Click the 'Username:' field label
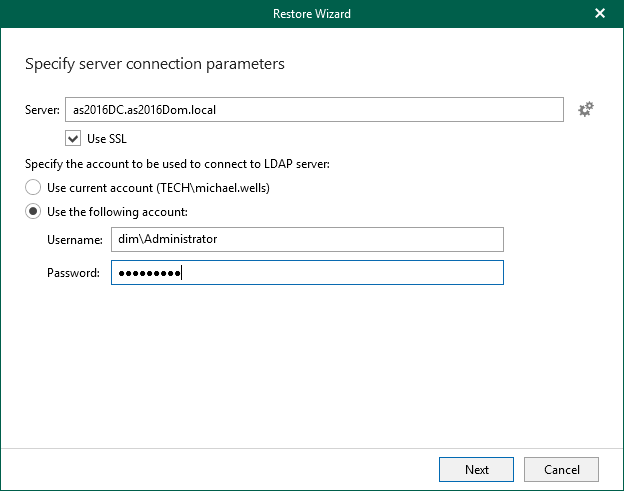The width and height of the screenshot is (624, 491). pos(74,239)
